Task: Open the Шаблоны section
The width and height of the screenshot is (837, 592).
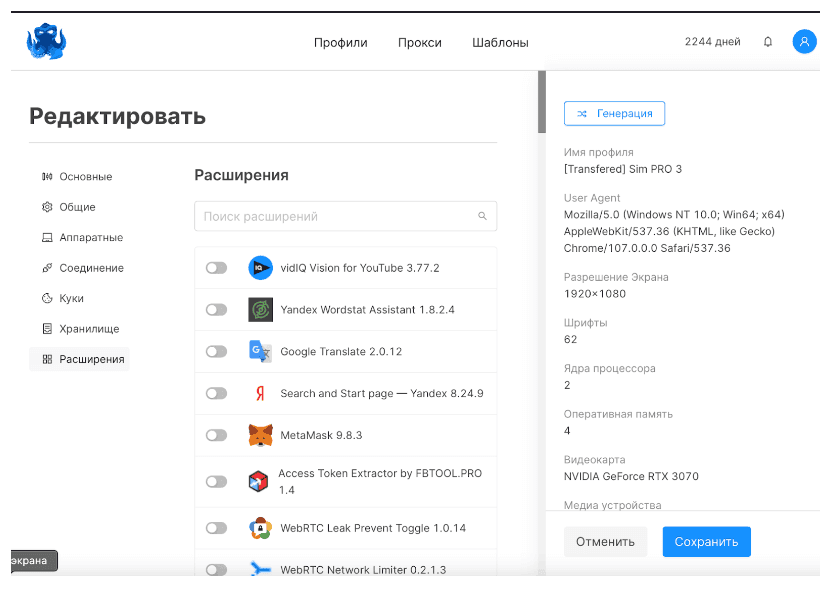Action: 500,43
